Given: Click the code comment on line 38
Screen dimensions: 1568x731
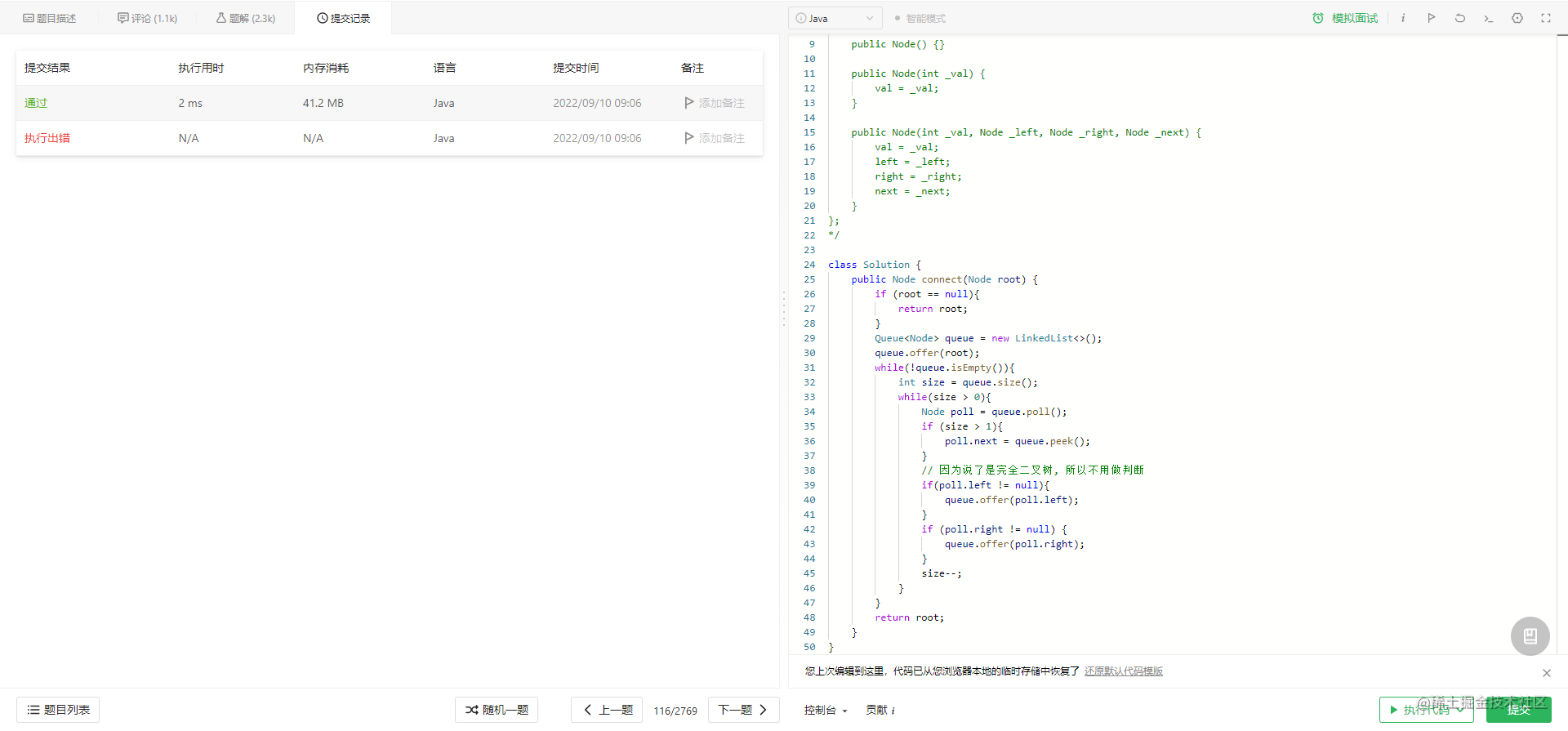Looking at the screenshot, I should click(x=1032, y=470).
